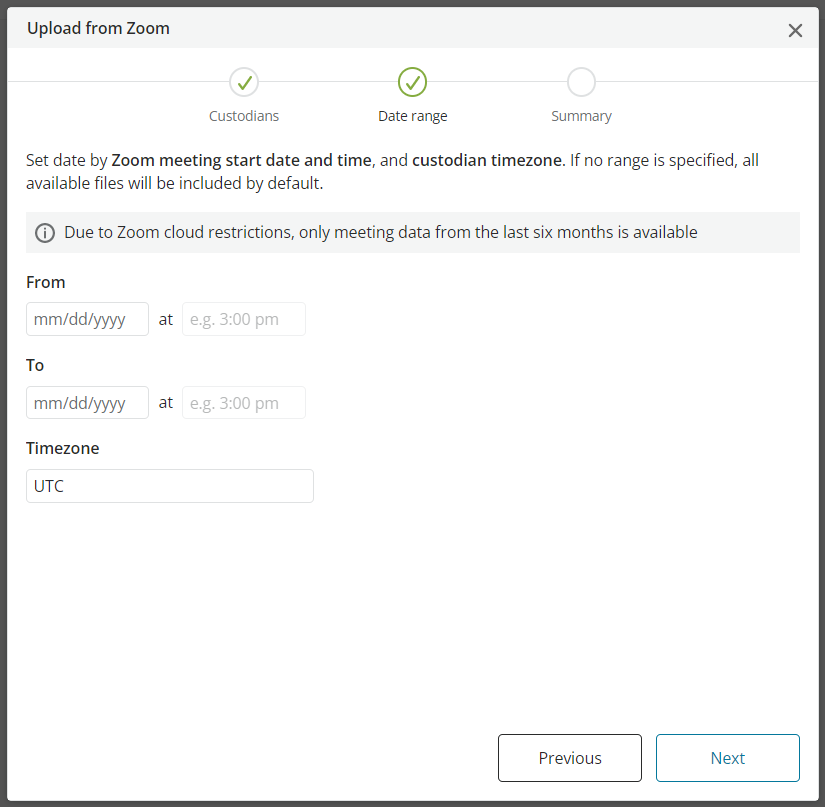Focus the From date mm/dd/yyyy field

pyautogui.click(x=87, y=319)
